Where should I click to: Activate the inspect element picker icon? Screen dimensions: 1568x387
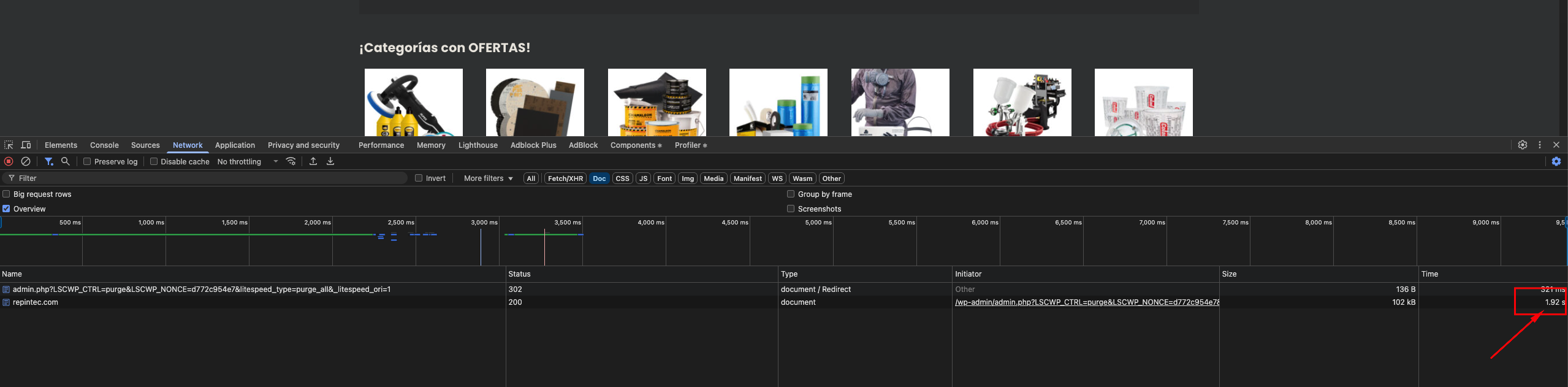pos(9,145)
